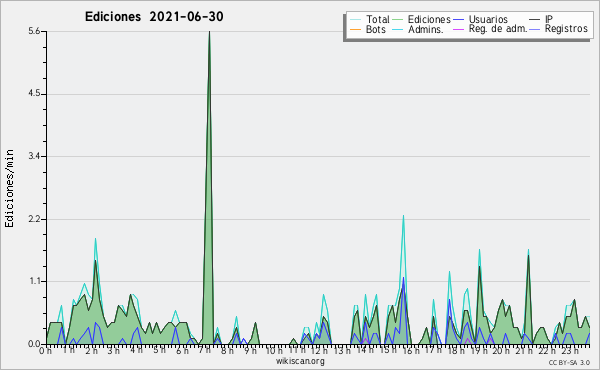The height and width of the screenshot is (370, 600).
Task: Click the y-axis value 0.0
Action: (x=34, y=344)
